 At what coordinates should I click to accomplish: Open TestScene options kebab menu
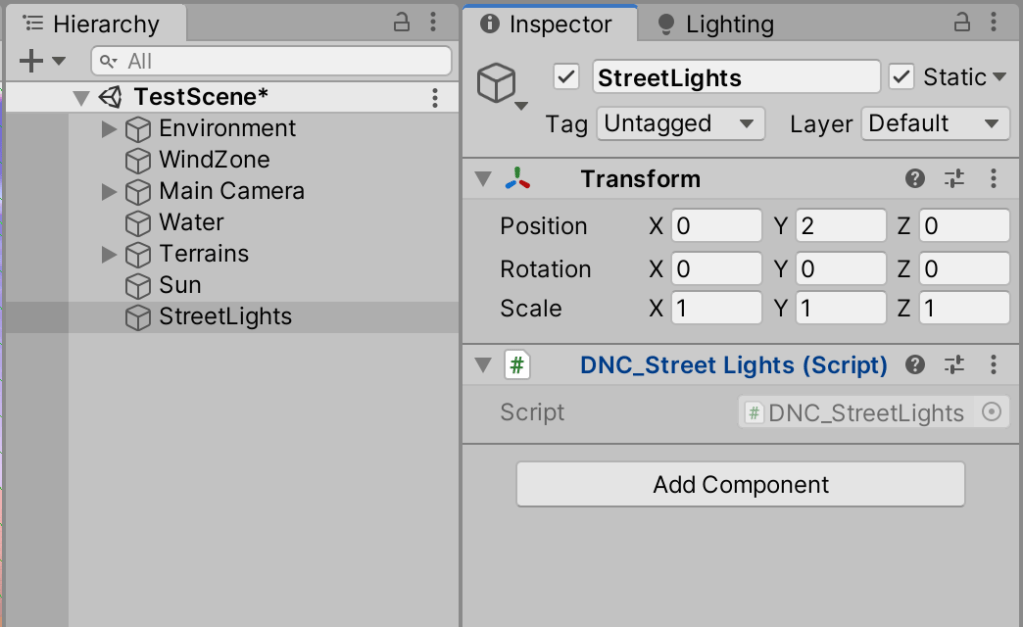point(435,97)
